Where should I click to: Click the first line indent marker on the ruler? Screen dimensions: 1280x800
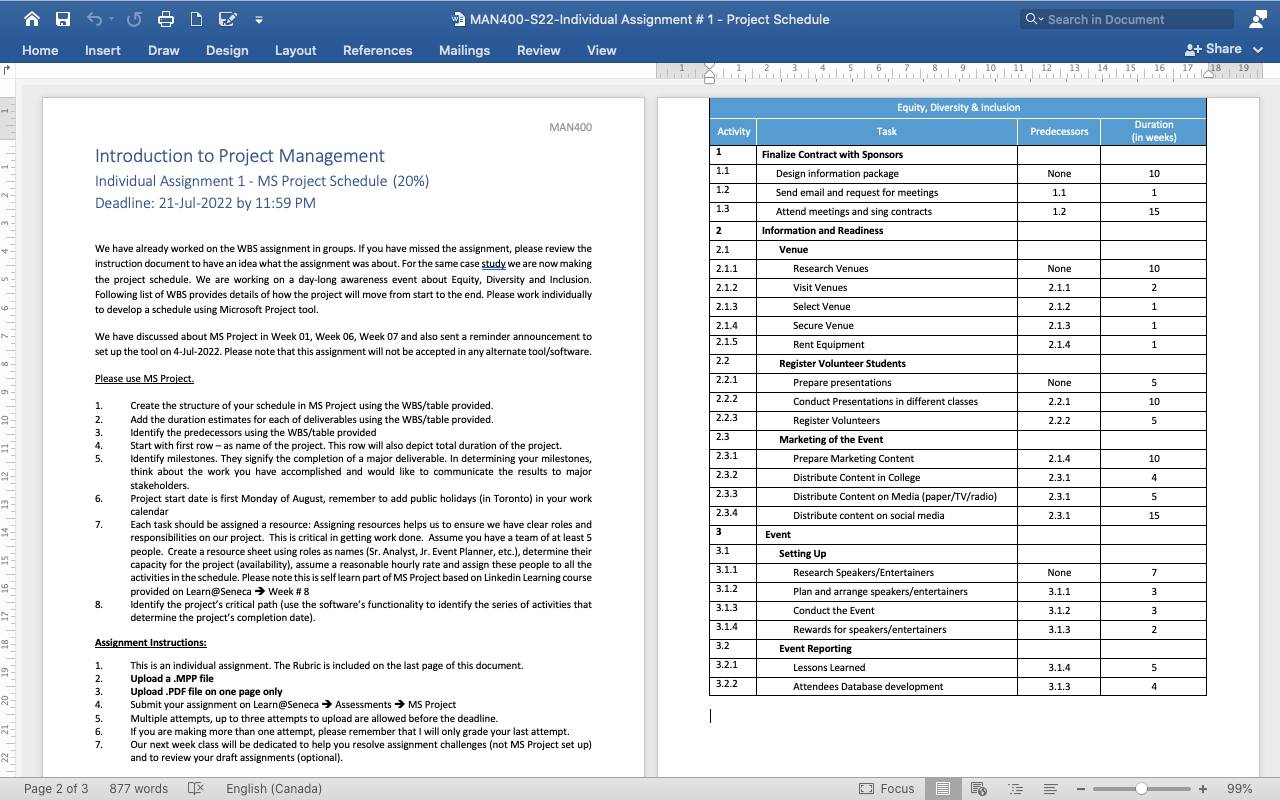tap(710, 65)
